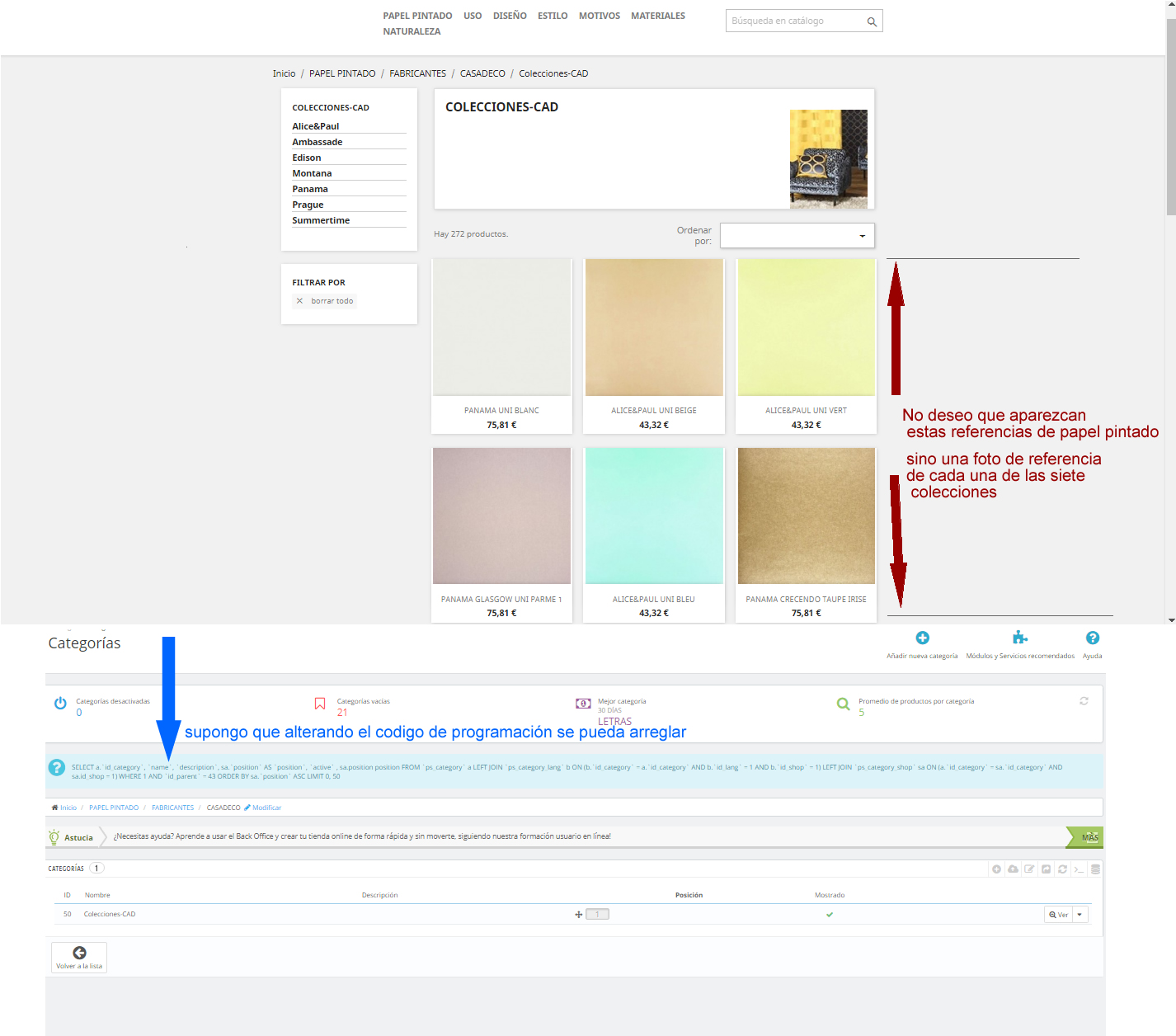Open the Summertime collection link
This screenshot has width=1176, height=1036.
[321, 220]
